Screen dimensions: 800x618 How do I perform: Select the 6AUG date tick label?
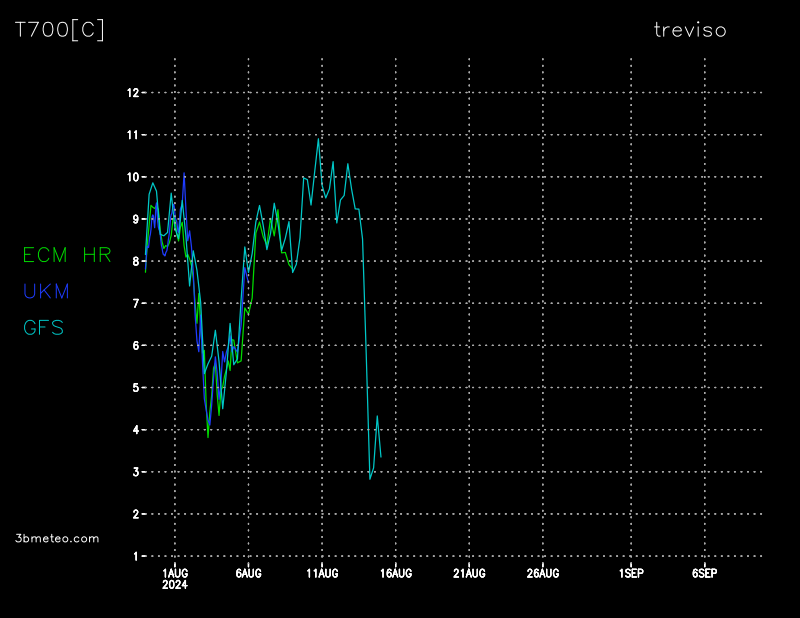248,573
